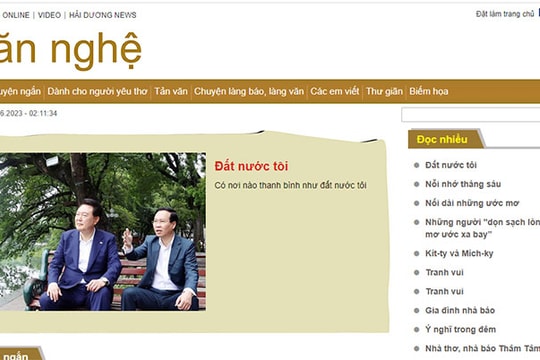Open the featured article photo of two men
The height and width of the screenshot is (360, 540).
click(x=103, y=232)
